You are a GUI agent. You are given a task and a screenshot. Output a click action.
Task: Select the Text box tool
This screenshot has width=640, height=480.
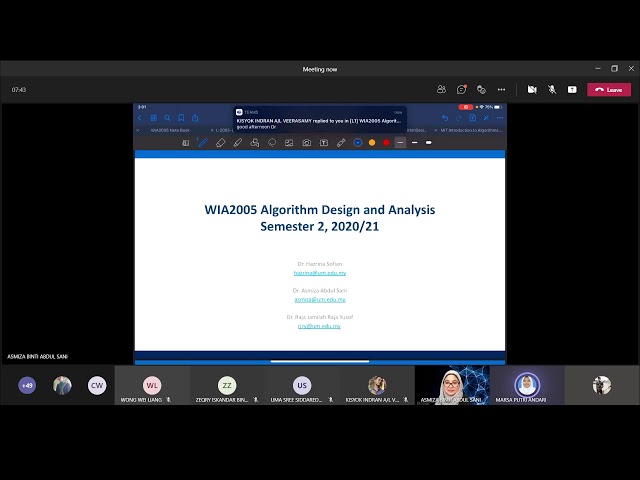[x=324, y=142]
